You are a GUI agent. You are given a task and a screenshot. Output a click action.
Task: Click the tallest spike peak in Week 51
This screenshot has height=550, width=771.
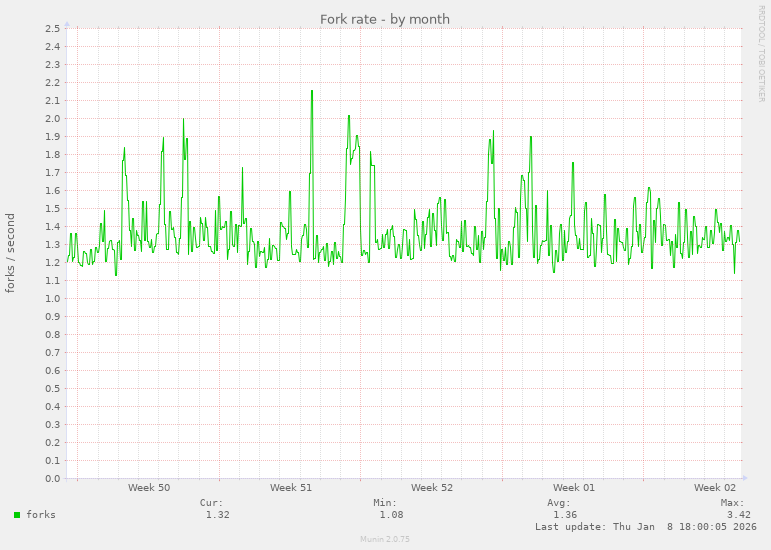point(312,91)
